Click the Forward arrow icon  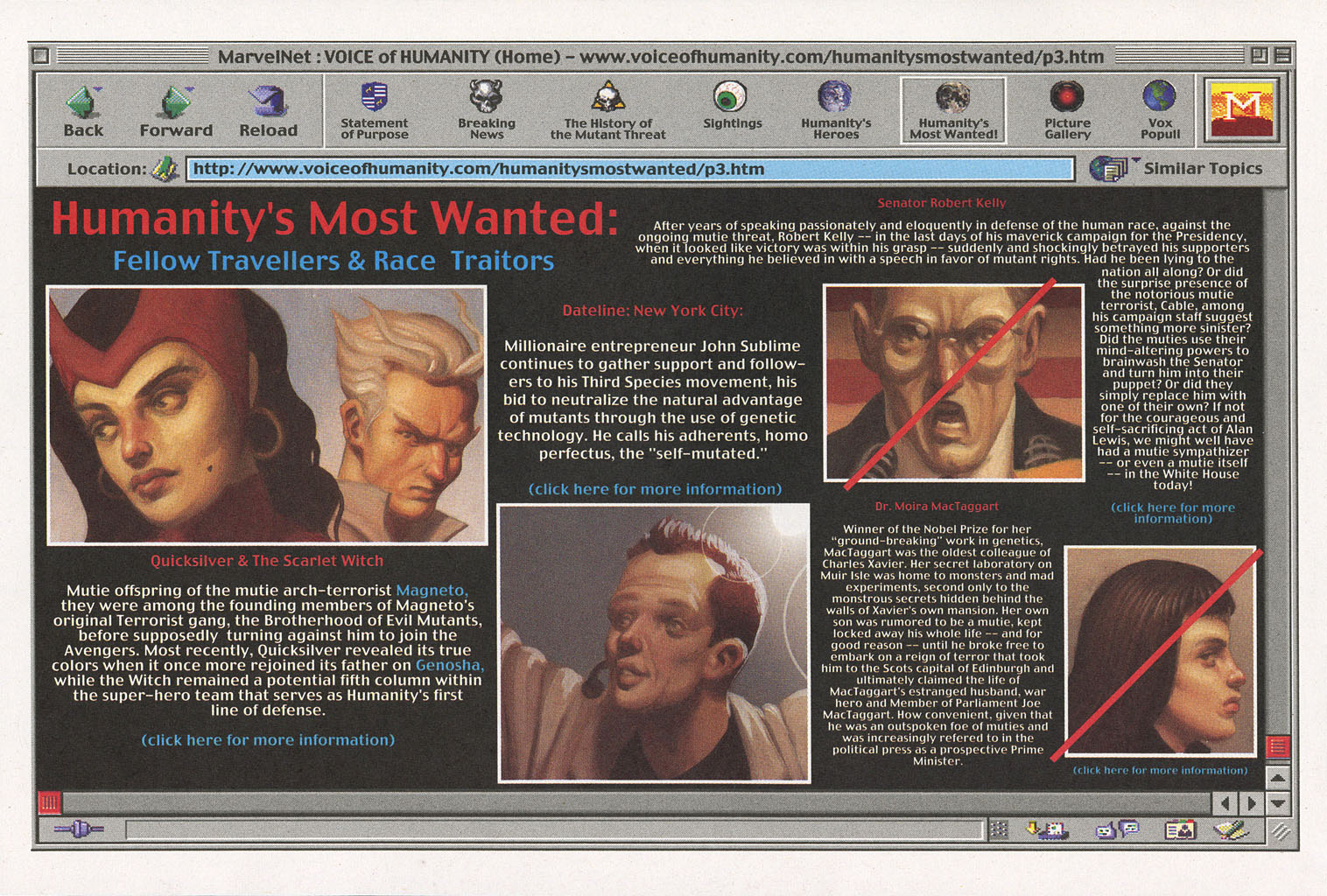(x=176, y=102)
